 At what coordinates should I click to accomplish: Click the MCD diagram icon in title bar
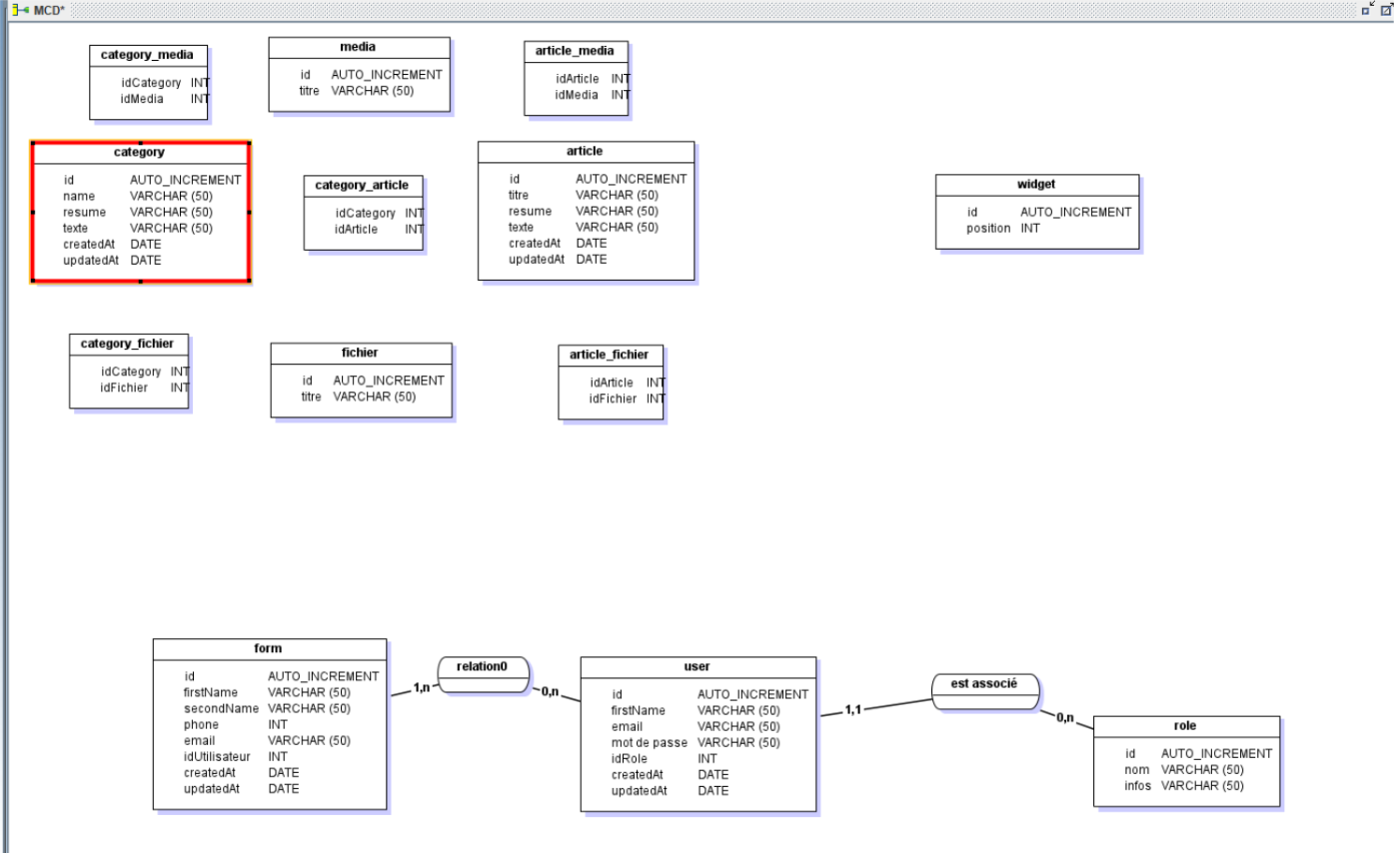coord(20,10)
